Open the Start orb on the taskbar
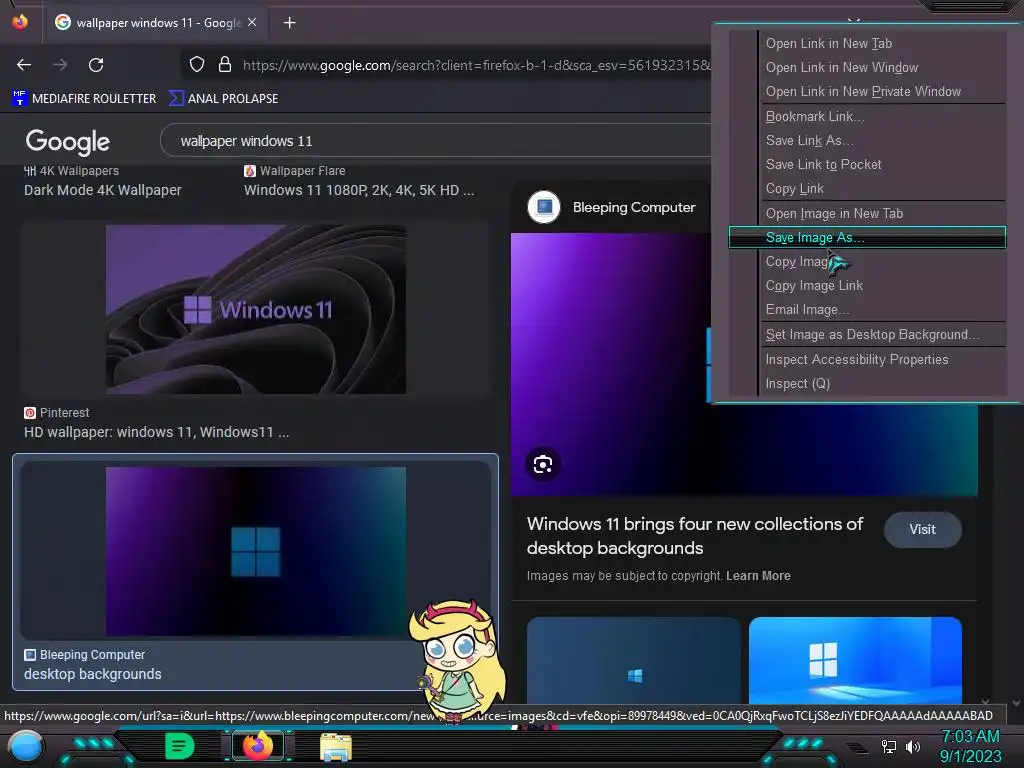Image resolution: width=1024 pixels, height=768 pixels. pyautogui.click(x=25, y=746)
